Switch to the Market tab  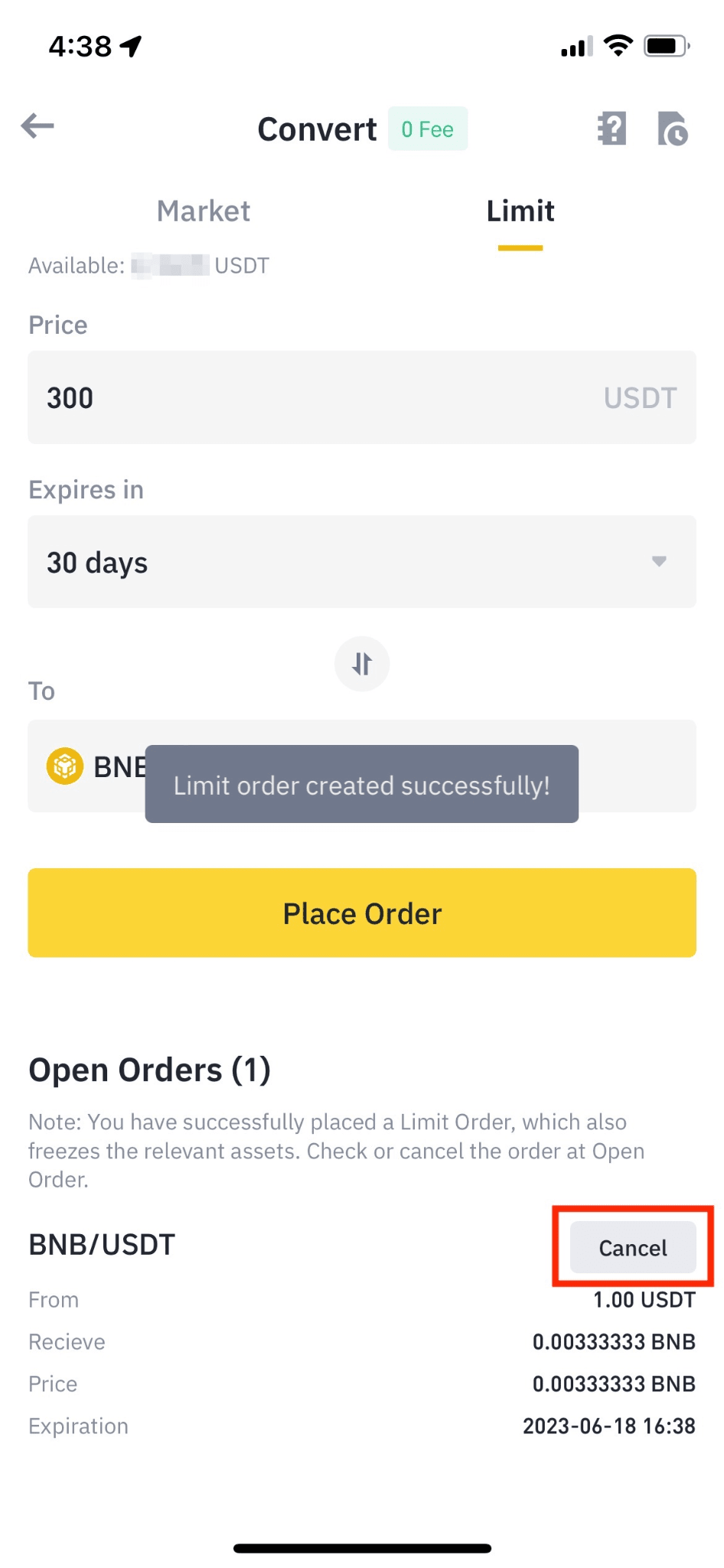(204, 211)
